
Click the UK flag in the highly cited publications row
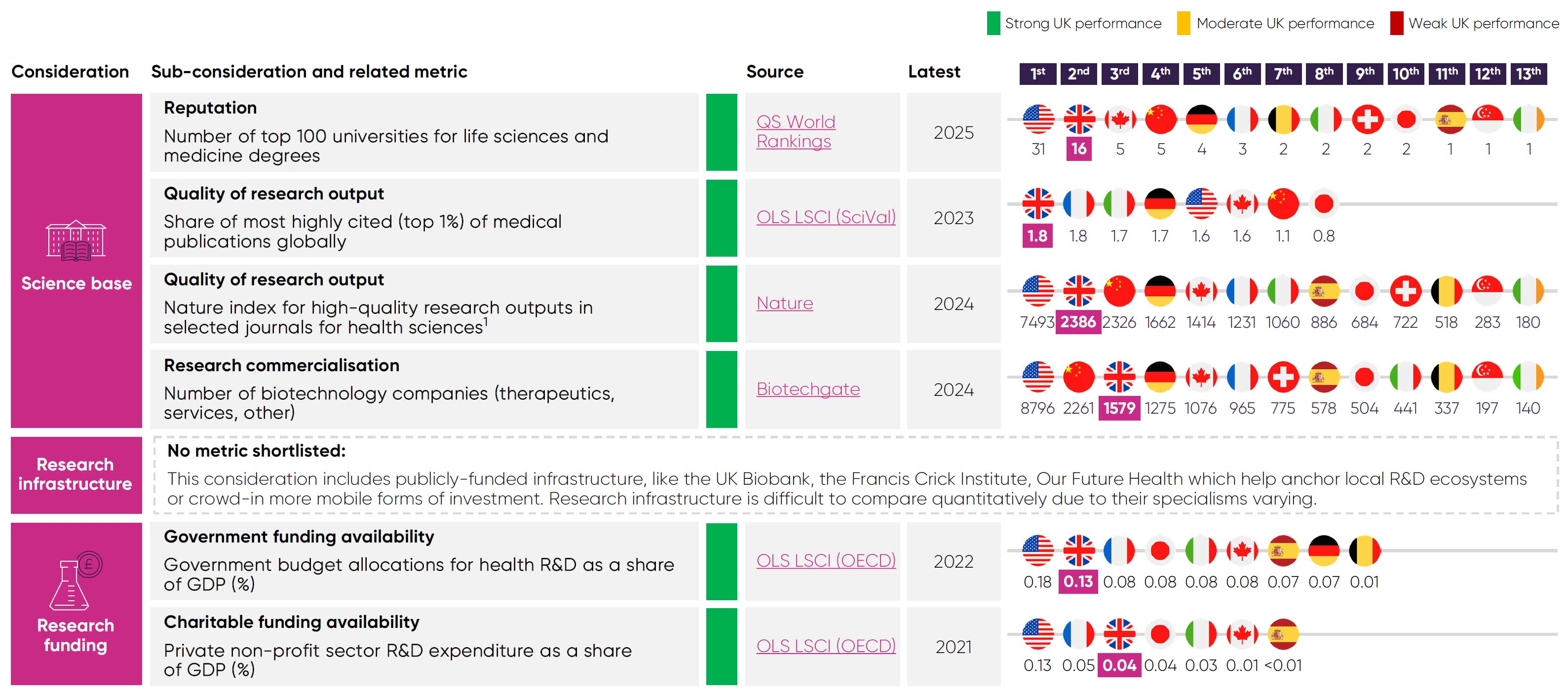point(1038,204)
